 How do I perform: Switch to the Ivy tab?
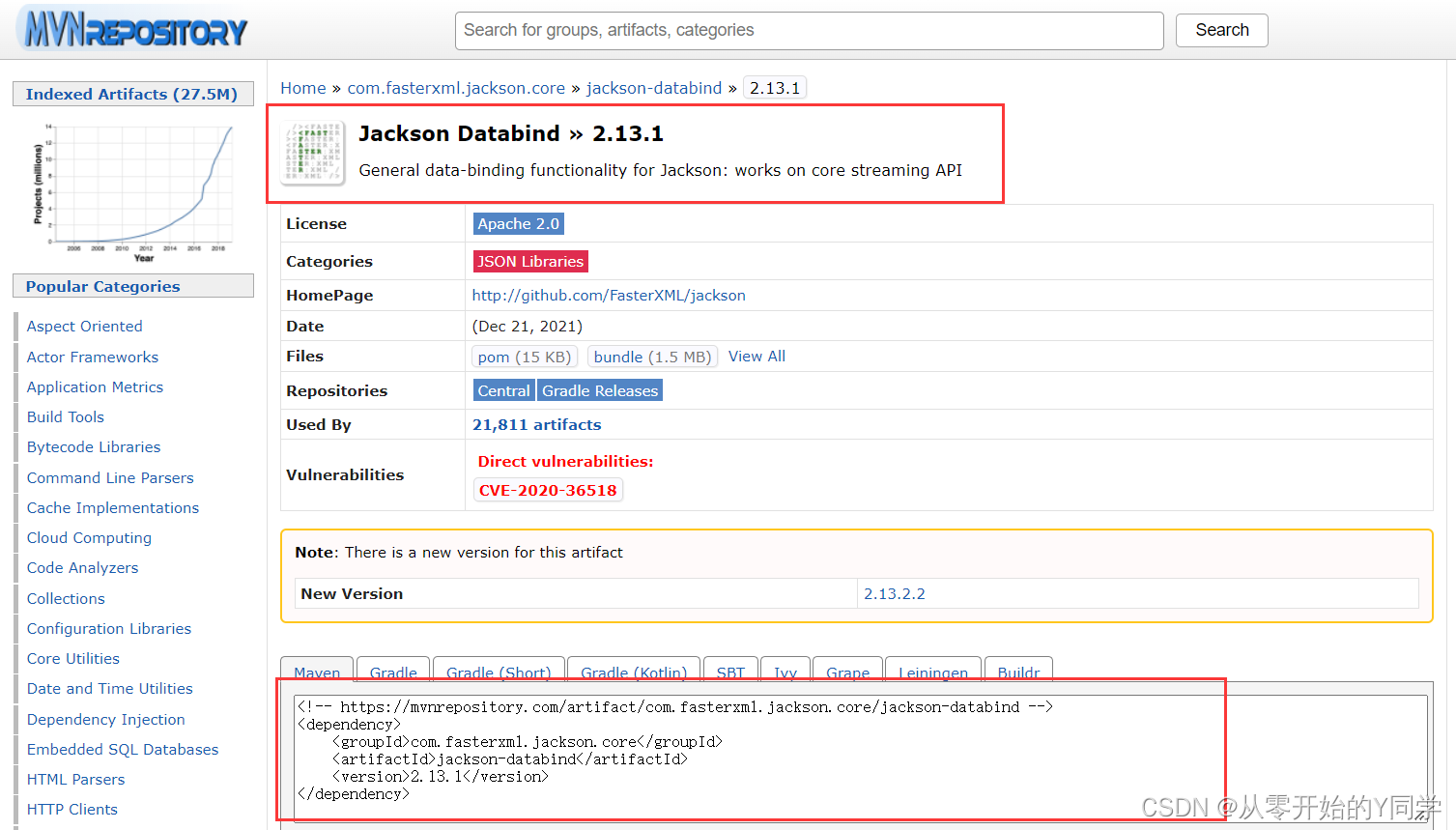785,670
